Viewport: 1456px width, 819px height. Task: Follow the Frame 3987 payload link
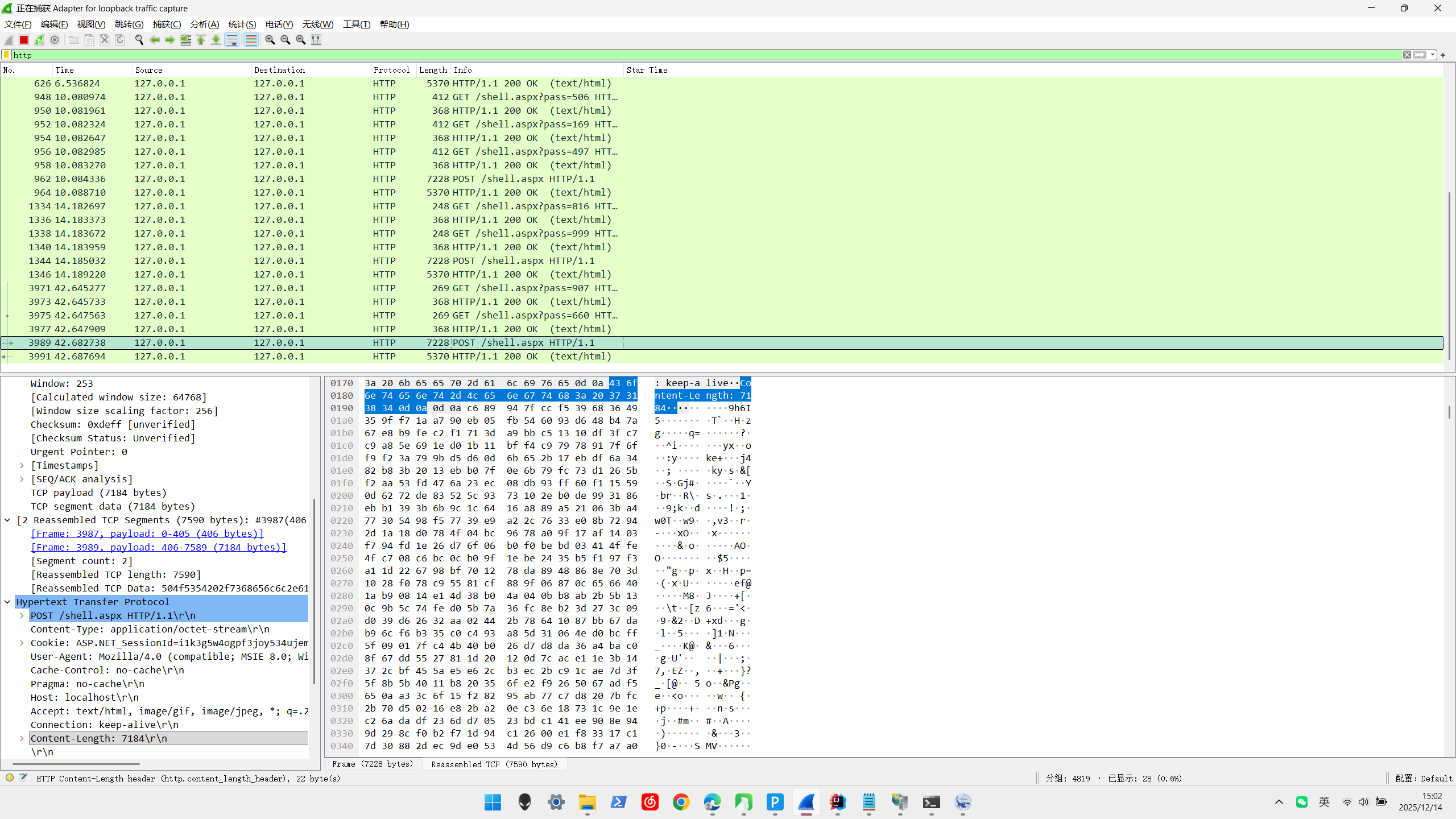pyautogui.click(x=147, y=533)
